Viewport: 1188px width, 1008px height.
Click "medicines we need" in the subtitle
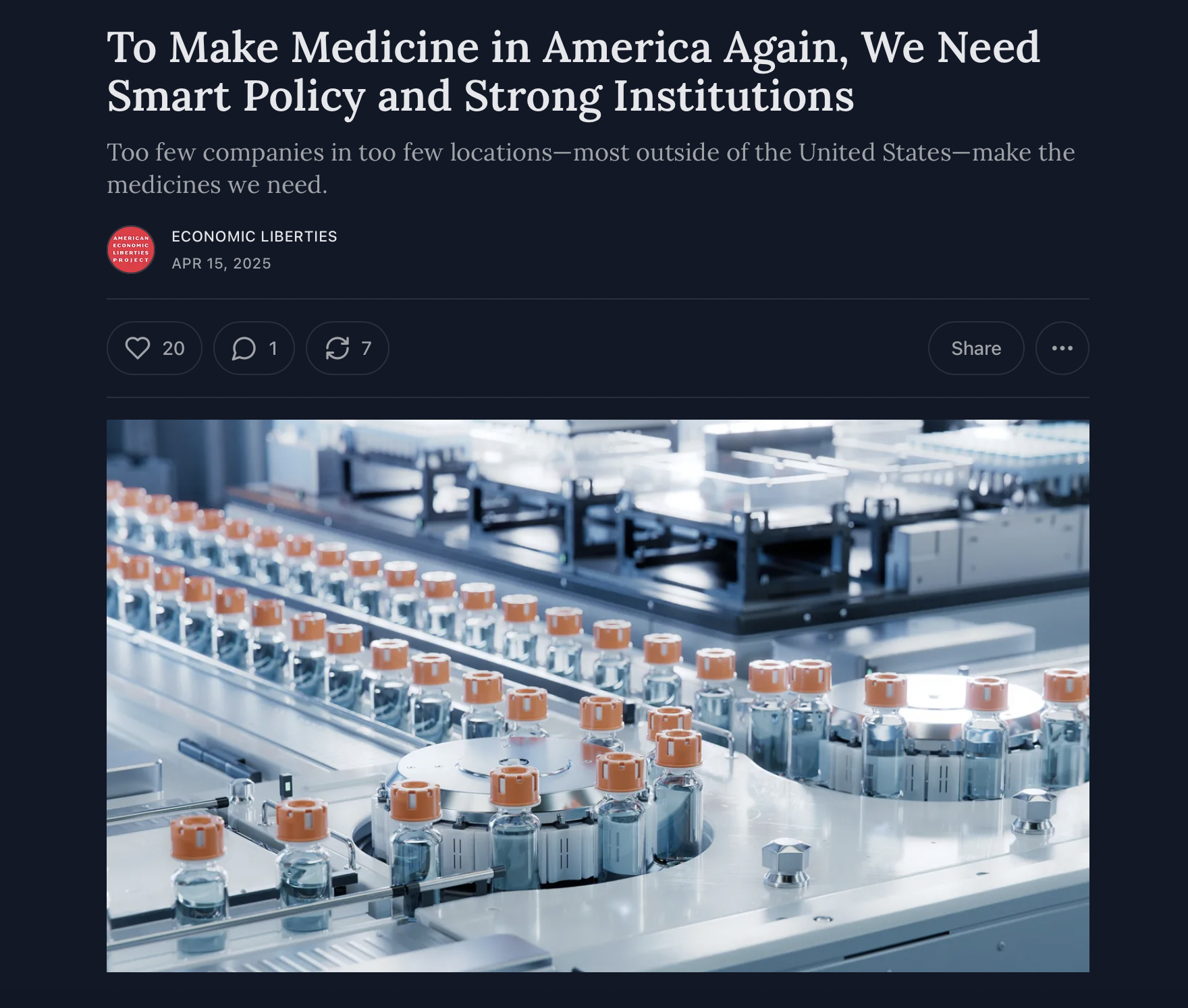coord(217,184)
